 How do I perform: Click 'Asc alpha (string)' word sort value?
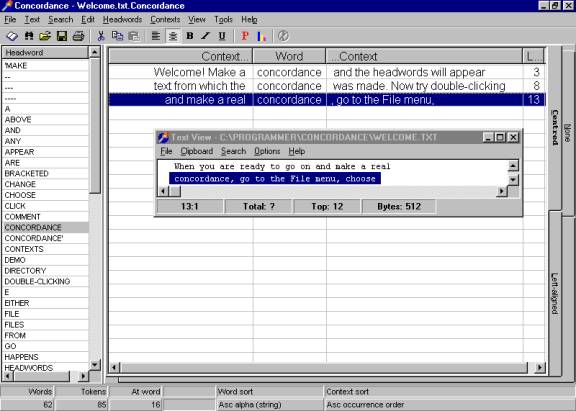tap(250, 405)
